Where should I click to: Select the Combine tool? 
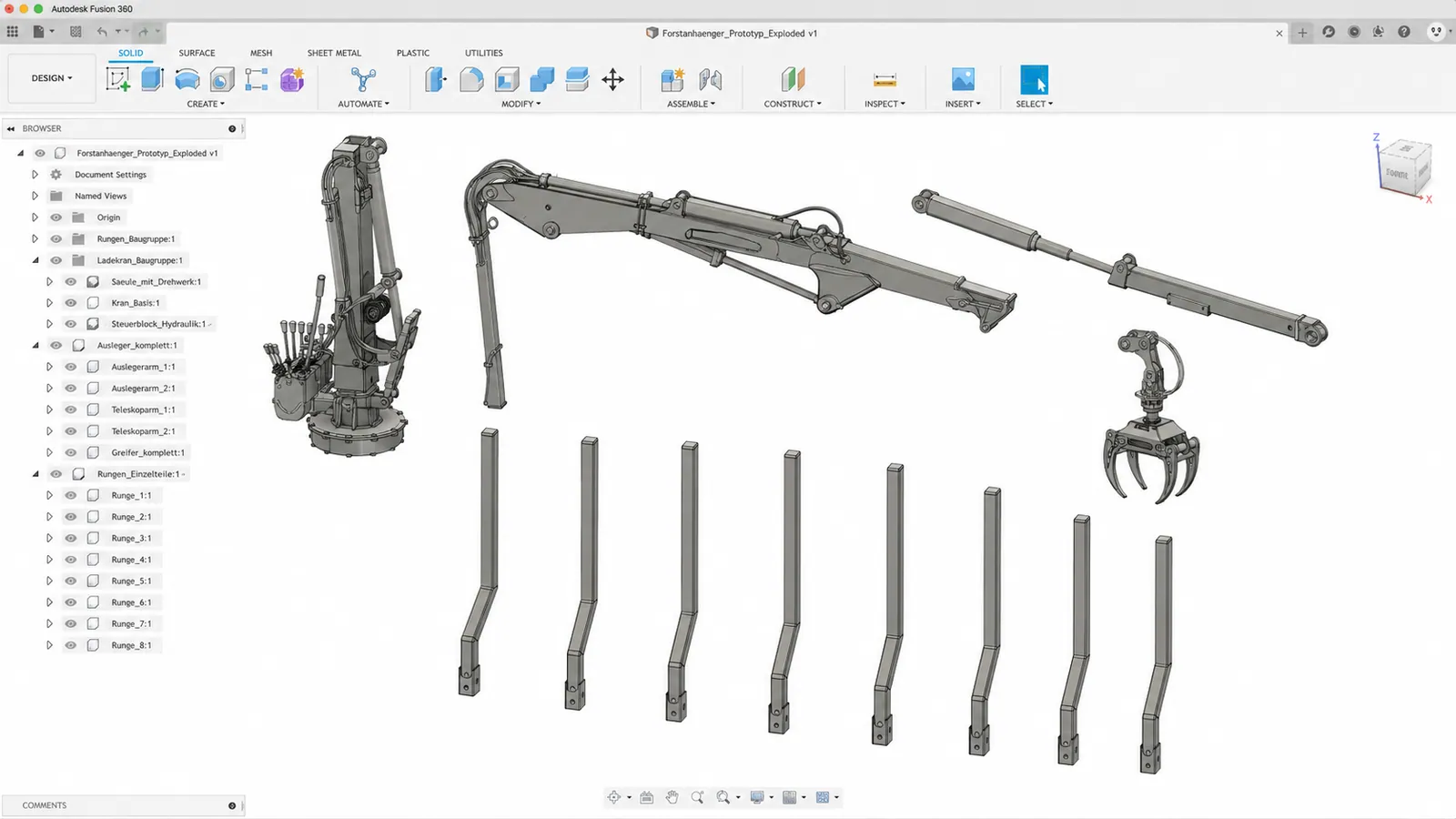542,80
